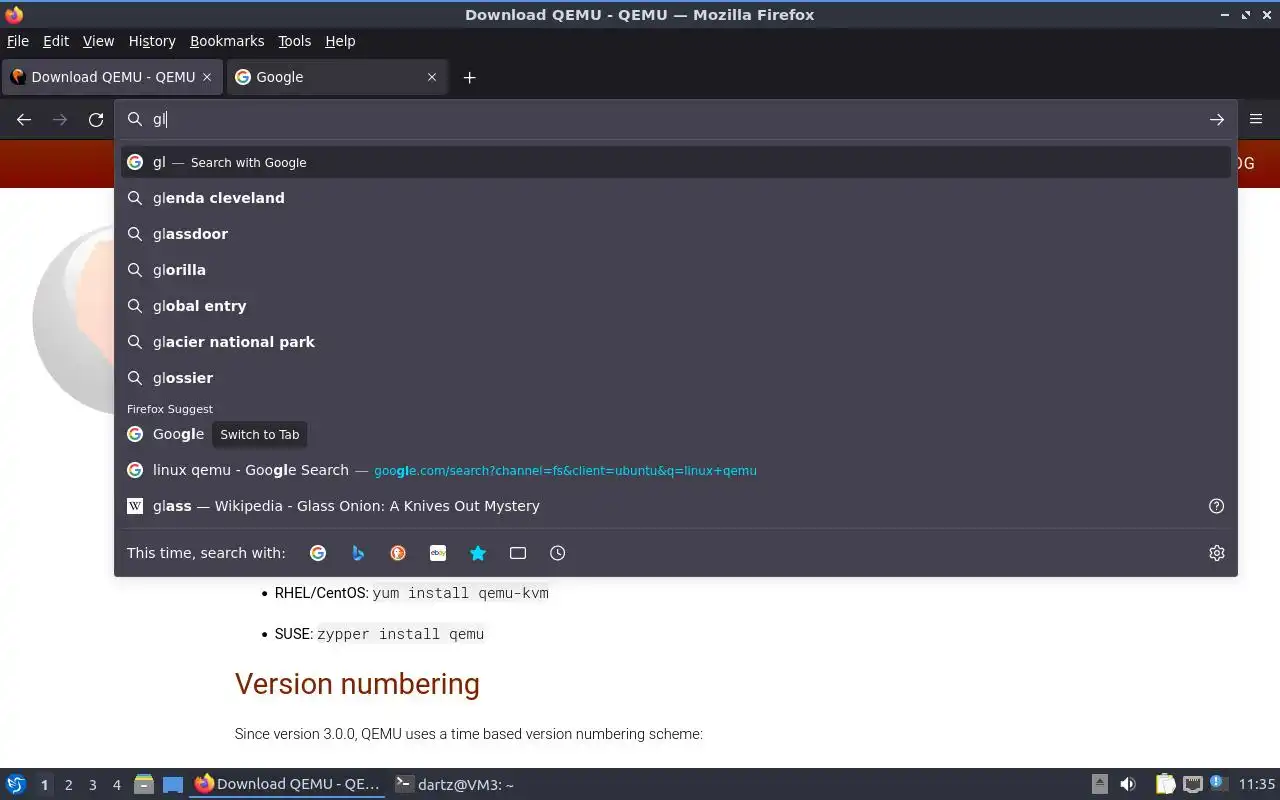Choose the 'glacier national park' suggestion

[676, 342]
